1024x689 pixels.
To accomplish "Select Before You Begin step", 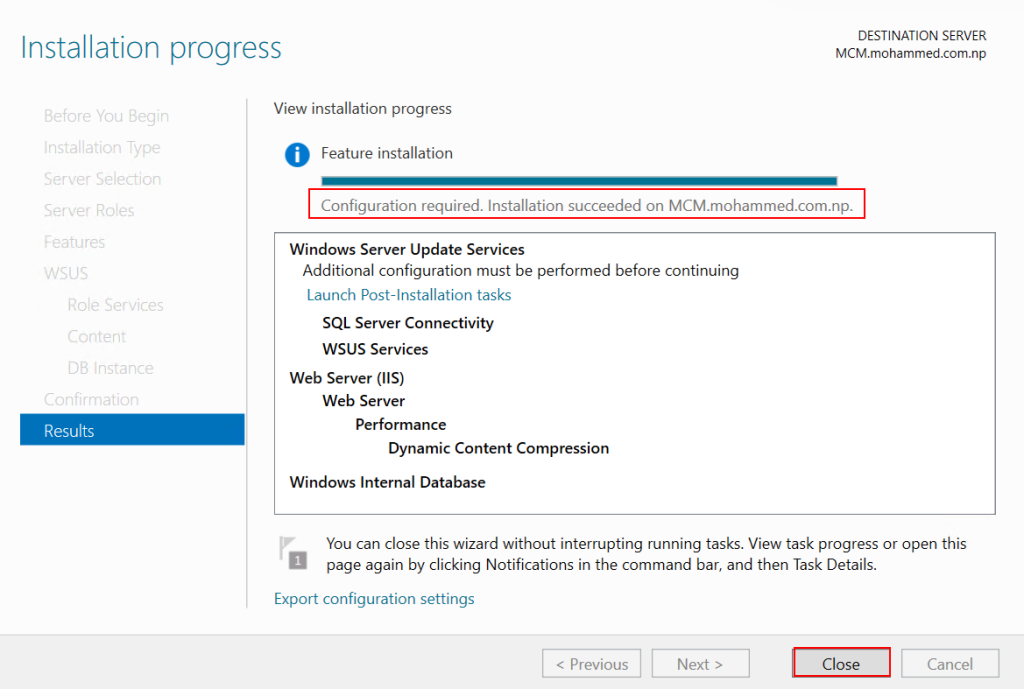I will (x=106, y=116).
